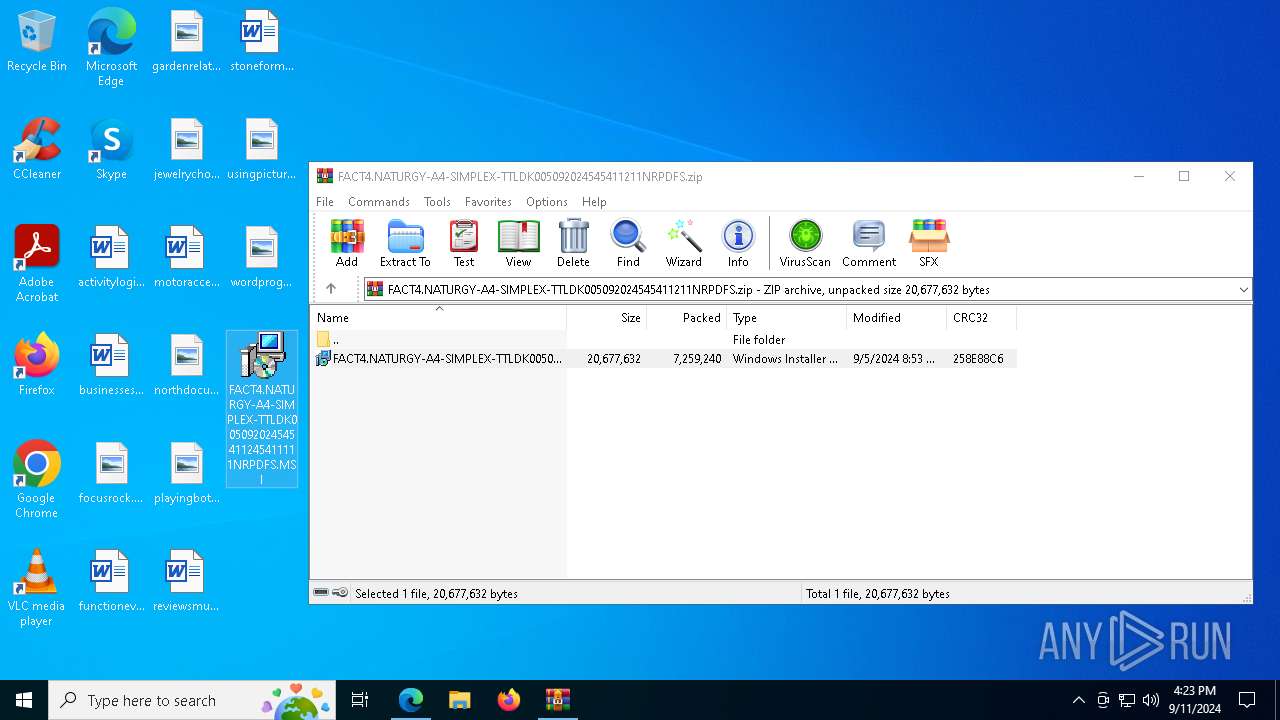Open the Favorites menu

pos(488,202)
